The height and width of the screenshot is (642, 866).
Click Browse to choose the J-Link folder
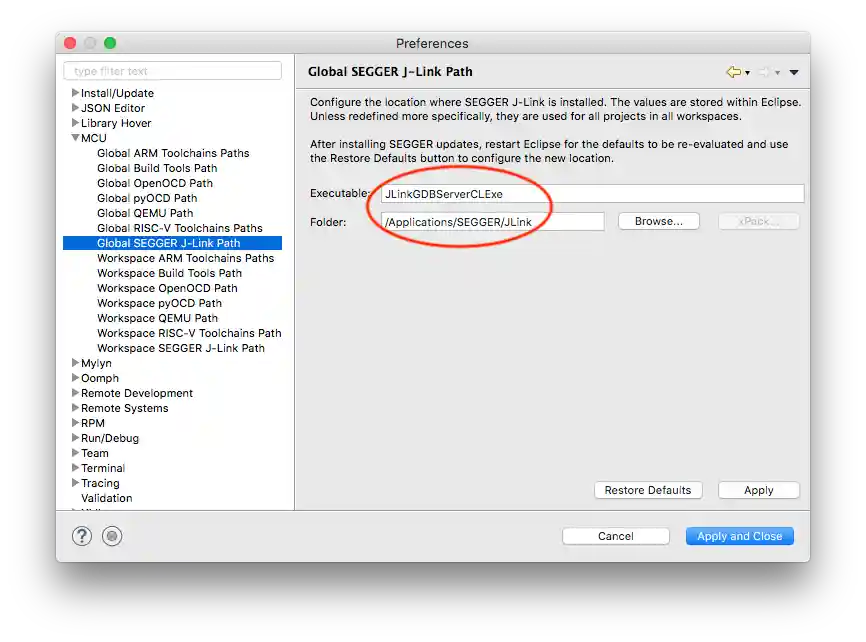click(x=659, y=221)
